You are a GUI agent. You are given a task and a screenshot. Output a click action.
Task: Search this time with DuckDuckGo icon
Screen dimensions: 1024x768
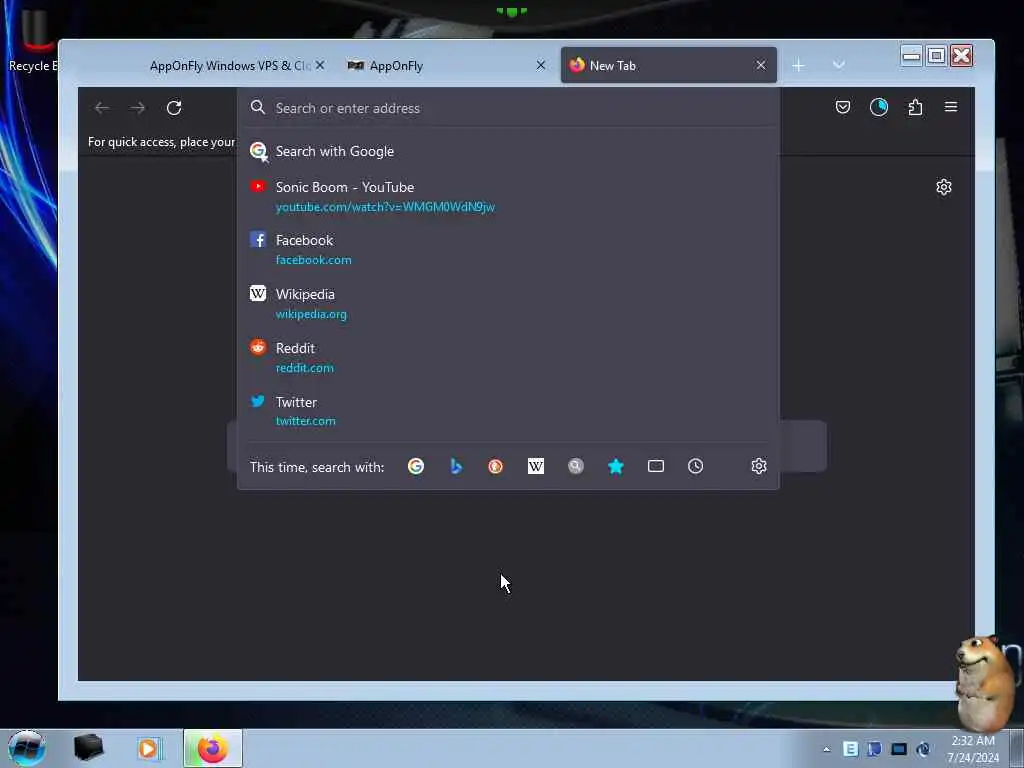click(496, 466)
